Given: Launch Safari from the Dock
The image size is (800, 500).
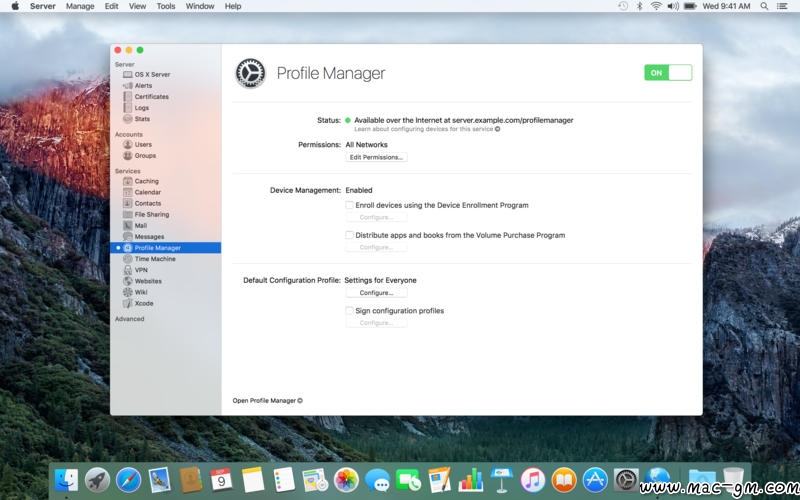Looking at the screenshot, I should click(129, 480).
